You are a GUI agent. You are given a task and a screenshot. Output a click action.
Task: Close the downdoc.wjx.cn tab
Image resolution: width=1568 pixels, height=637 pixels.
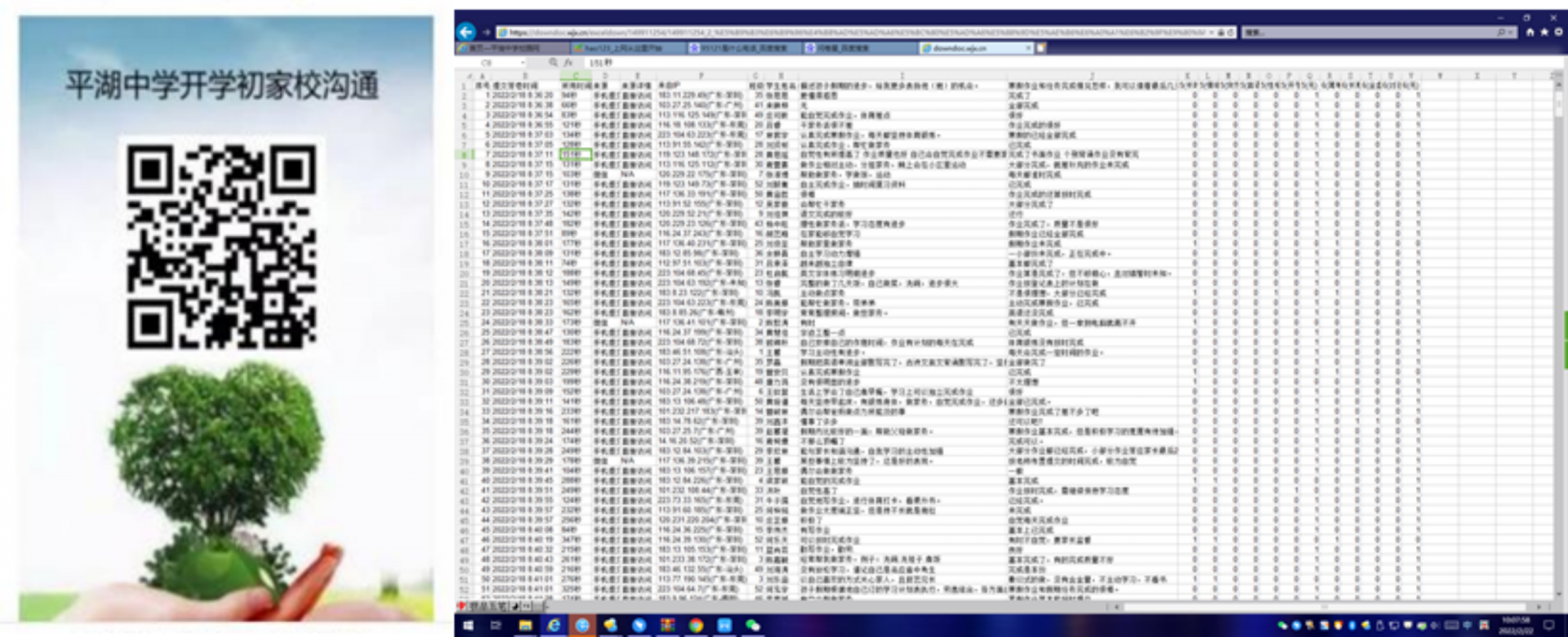pyautogui.click(x=1028, y=48)
